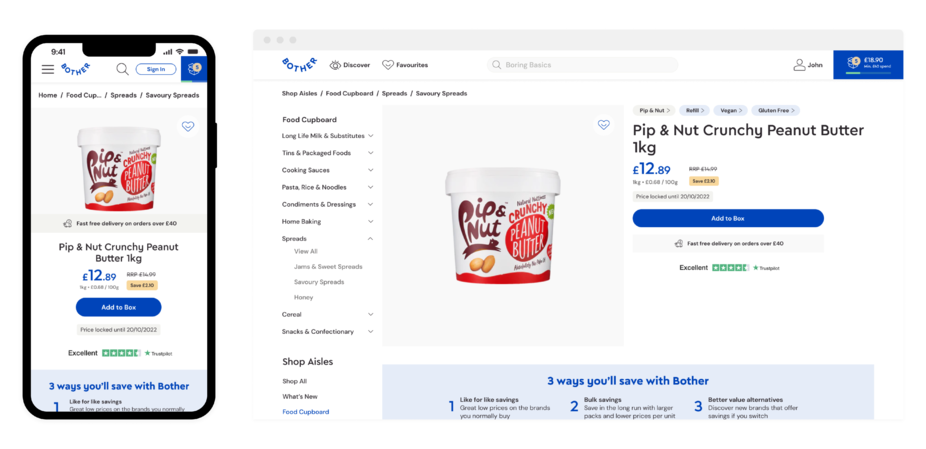Viewport: 926px width, 449px height.
Task: Tap the mobile search magnifier icon
Action: (122, 69)
